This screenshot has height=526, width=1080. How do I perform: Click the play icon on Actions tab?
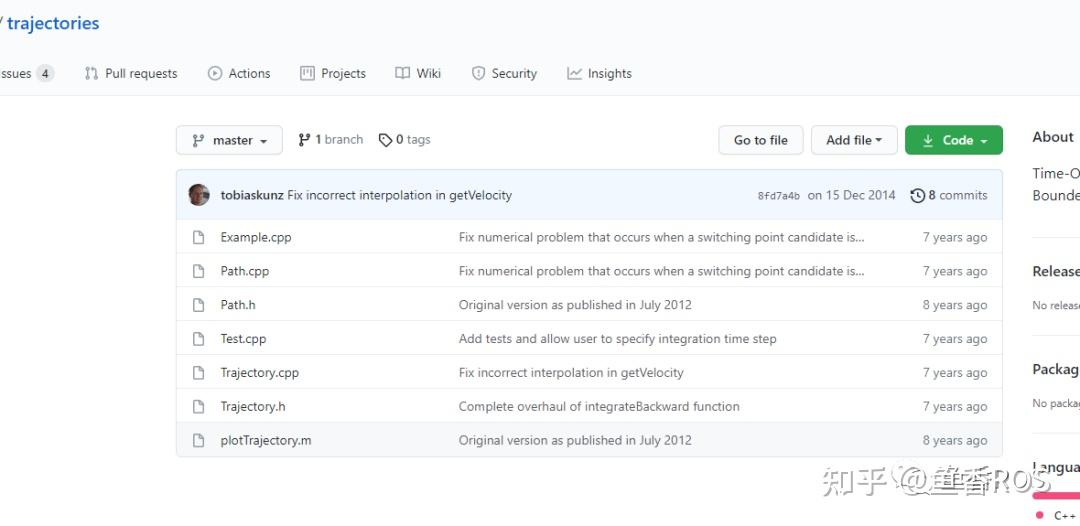click(215, 73)
